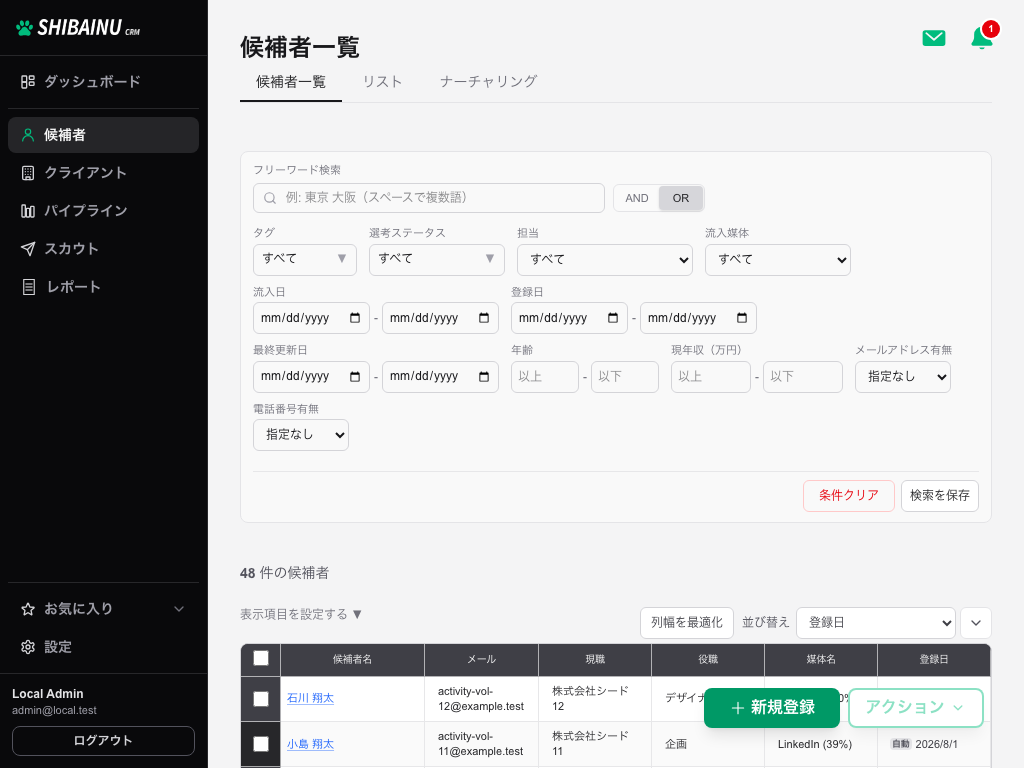Click the 媒体名 column header

821,660
